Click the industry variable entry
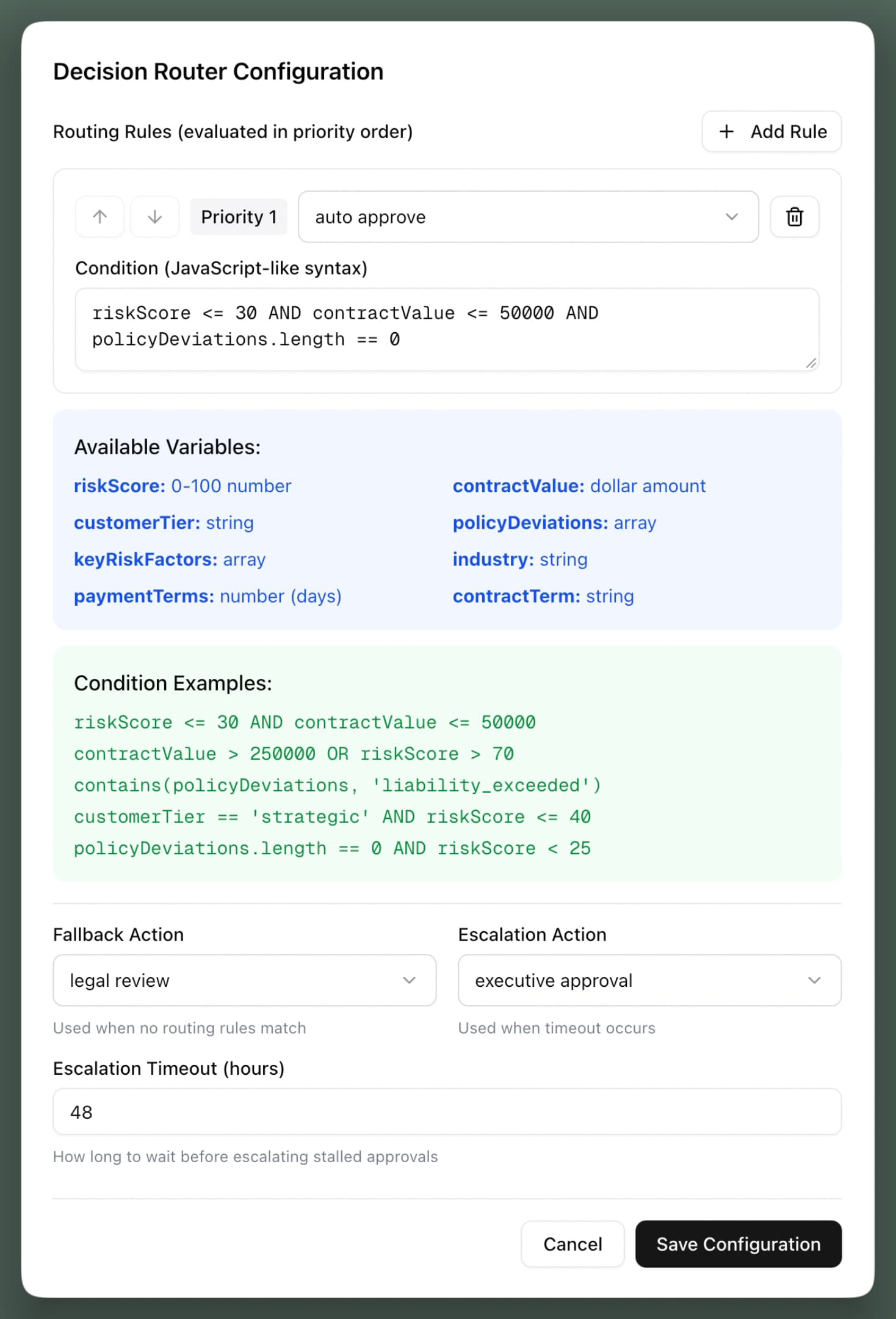The width and height of the screenshot is (896, 1319). 520,559
